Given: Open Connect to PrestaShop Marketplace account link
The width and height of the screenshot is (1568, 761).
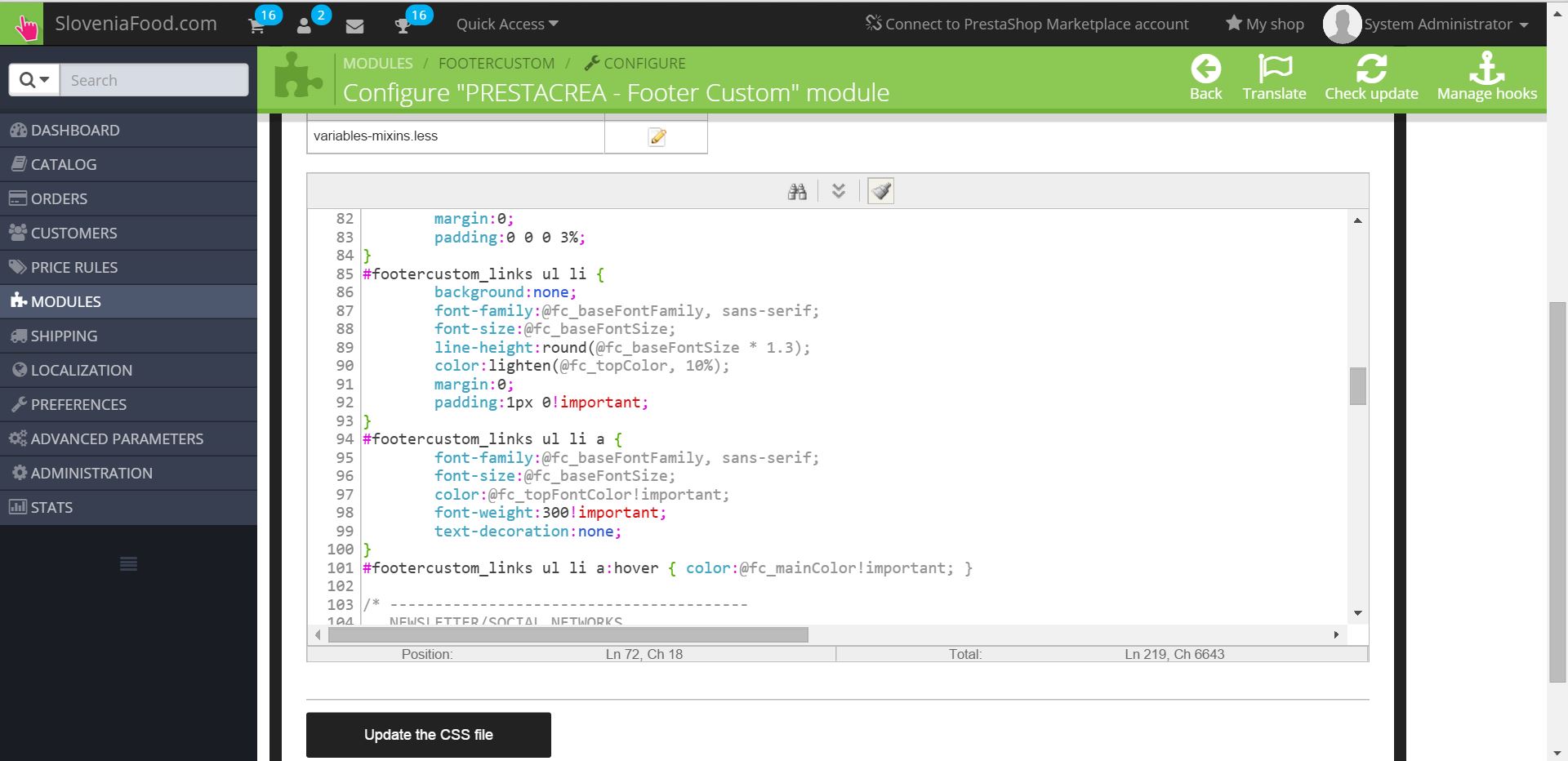Looking at the screenshot, I should click(x=1027, y=24).
